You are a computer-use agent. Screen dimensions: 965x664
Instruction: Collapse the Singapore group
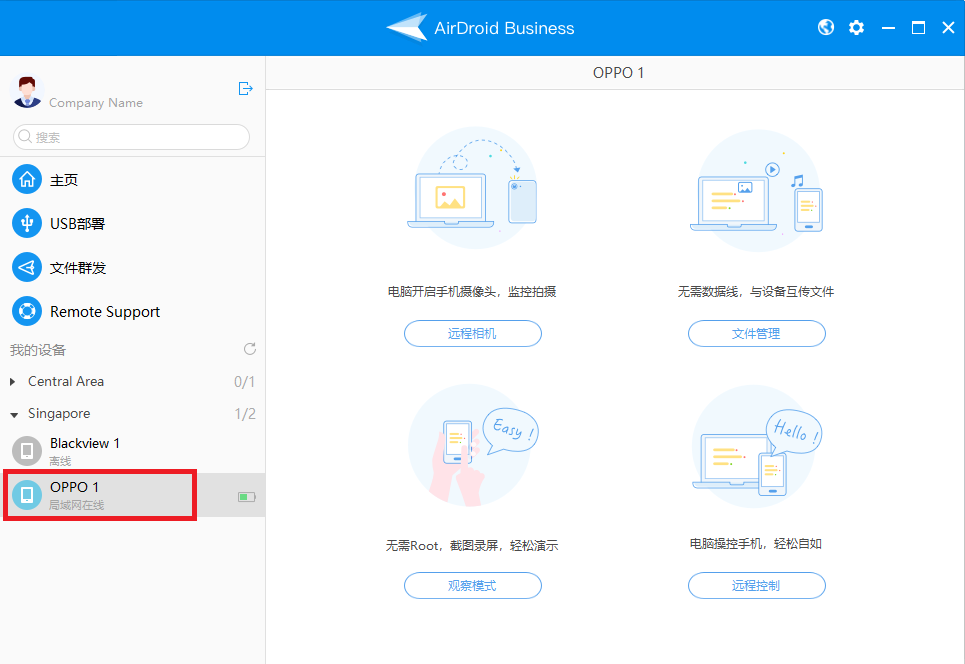point(14,414)
